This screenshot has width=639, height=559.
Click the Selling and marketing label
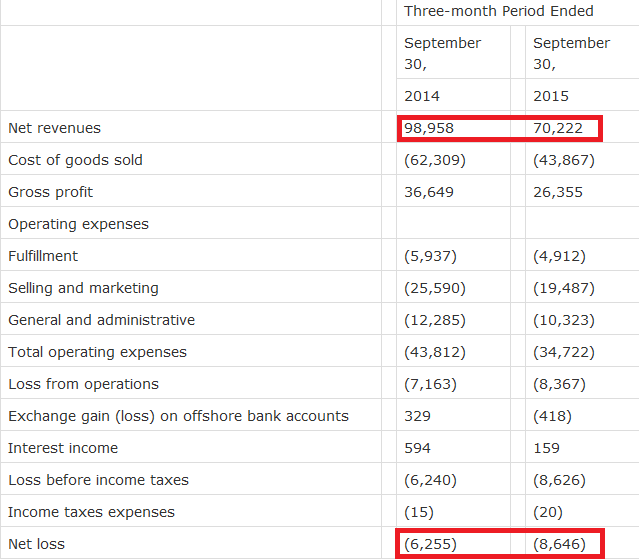click(x=83, y=288)
